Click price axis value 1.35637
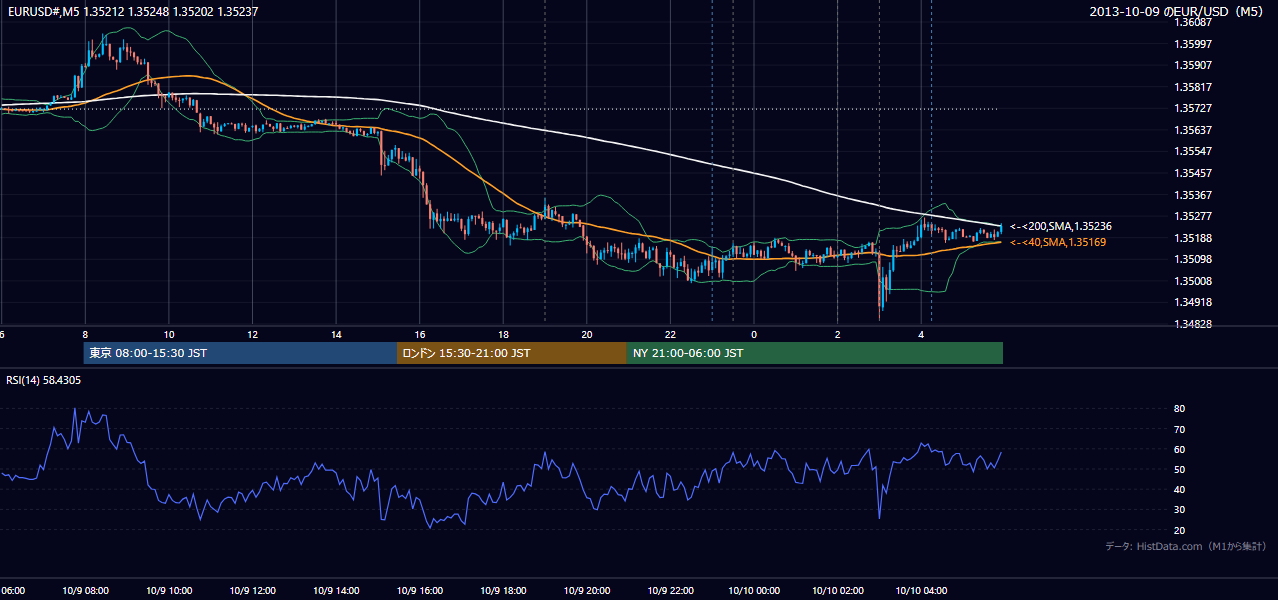Image resolution: width=1278 pixels, height=600 pixels. pos(1194,130)
